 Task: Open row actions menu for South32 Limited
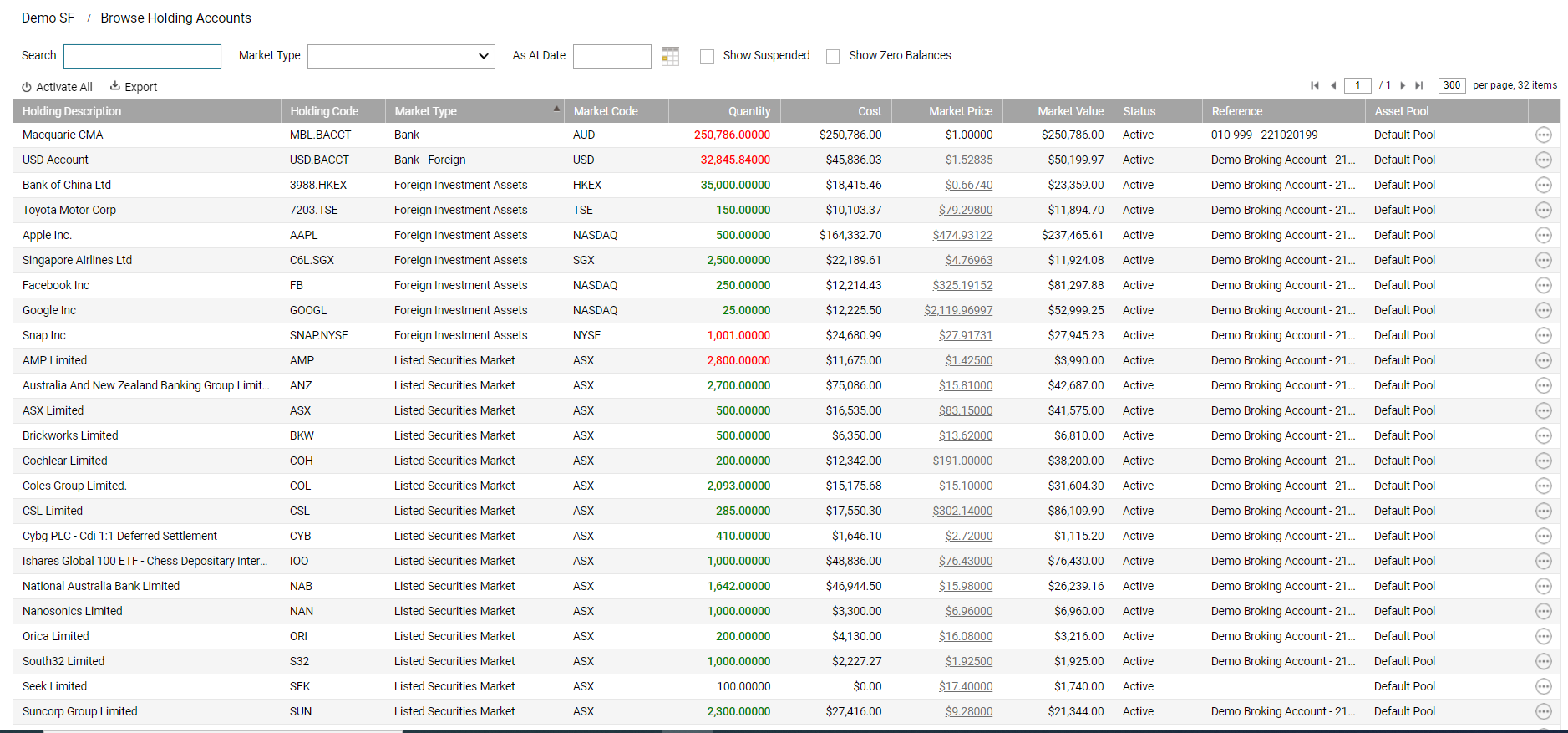pos(1543,661)
